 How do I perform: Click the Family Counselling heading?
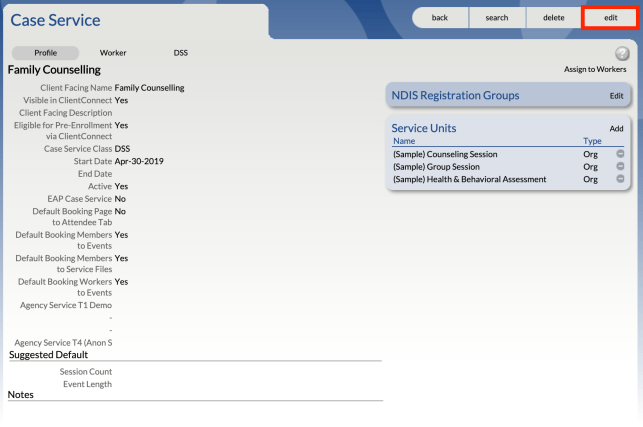(54, 70)
